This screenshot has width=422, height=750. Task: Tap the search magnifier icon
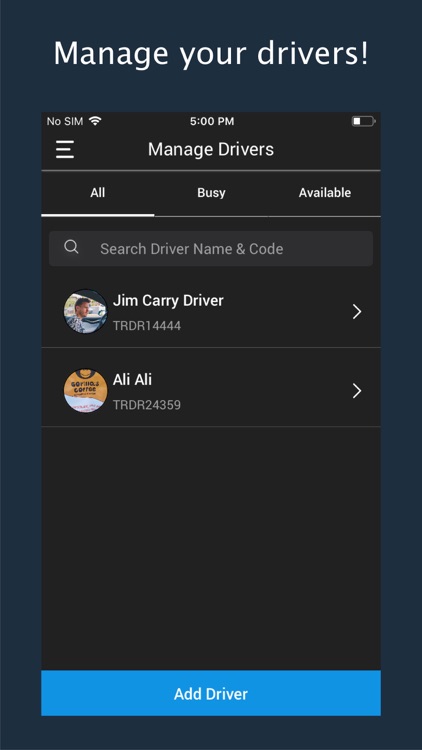71,247
